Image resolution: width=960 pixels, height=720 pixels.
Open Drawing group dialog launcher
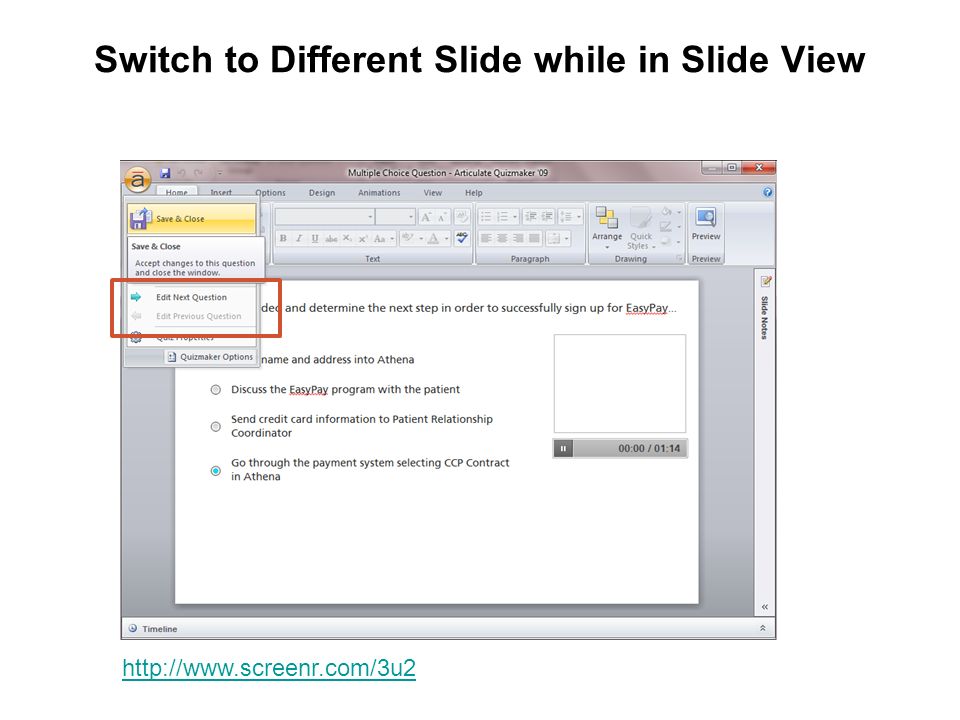[x=679, y=259]
